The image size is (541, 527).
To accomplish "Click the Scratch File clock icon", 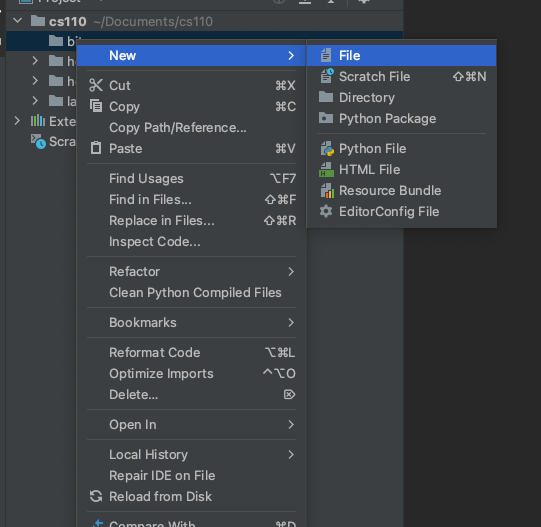I will pos(326,76).
